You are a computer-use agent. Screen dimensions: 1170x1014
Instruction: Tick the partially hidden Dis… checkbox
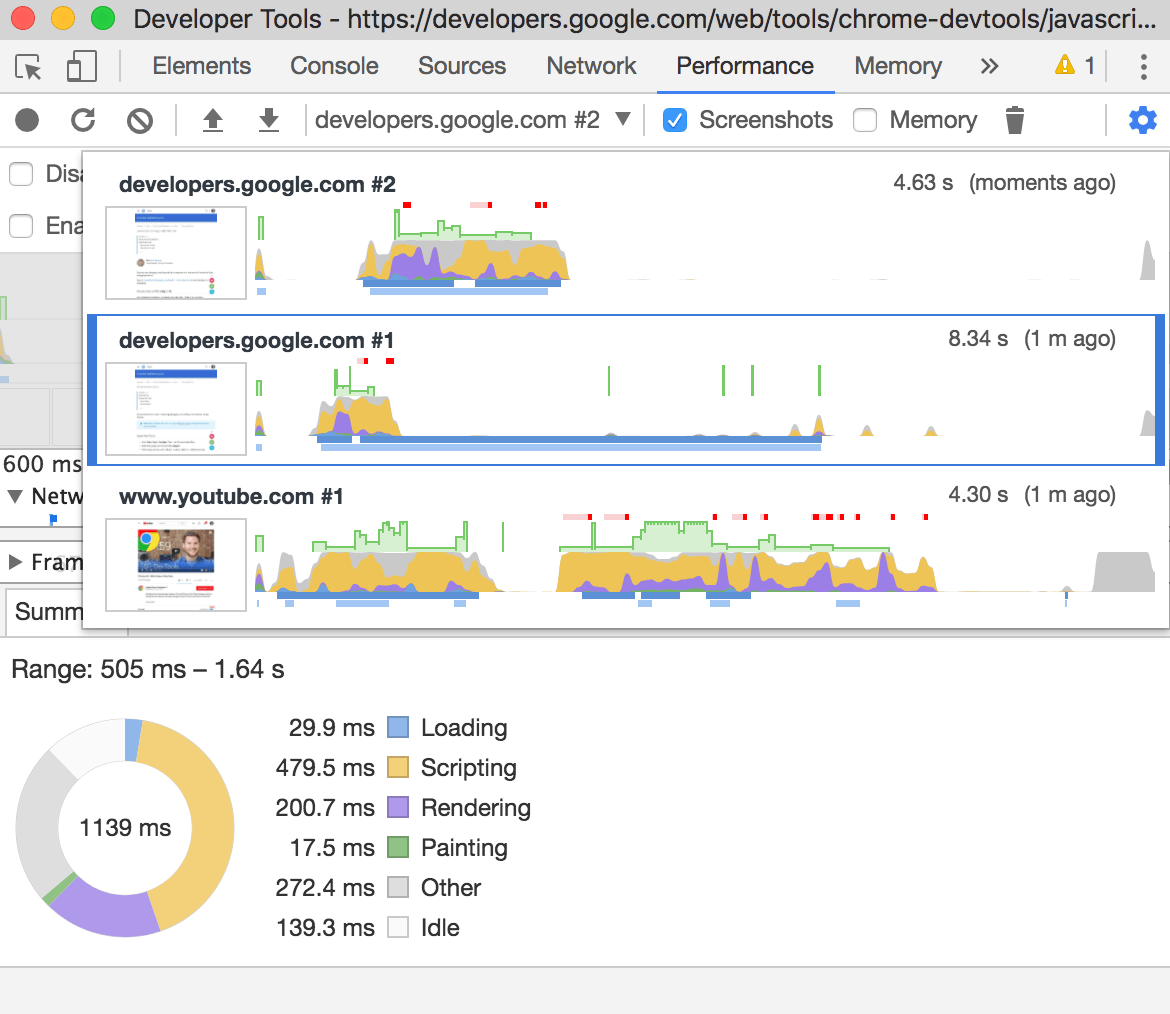pyautogui.click(x=21, y=174)
